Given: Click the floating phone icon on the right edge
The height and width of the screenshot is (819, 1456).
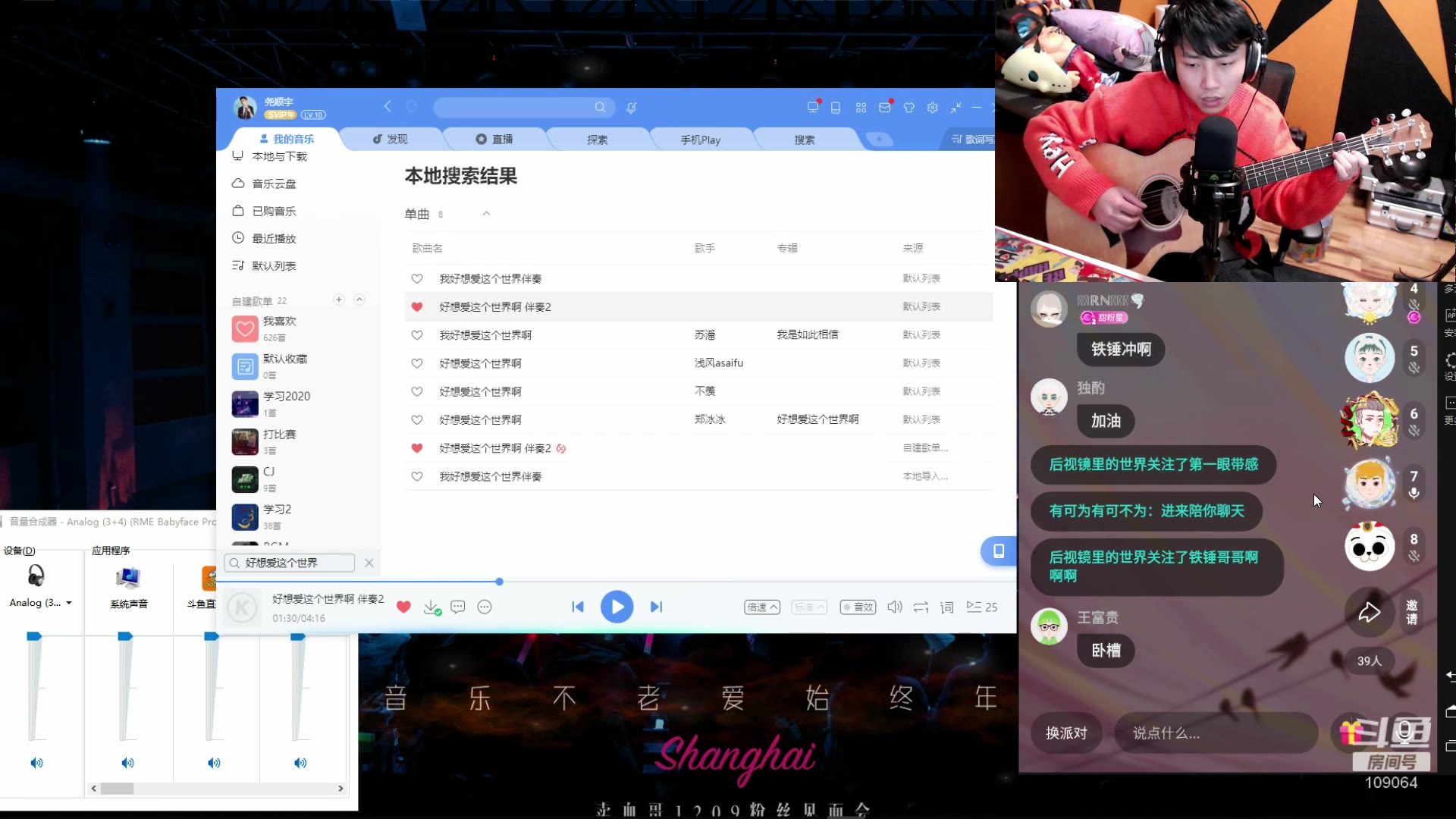Looking at the screenshot, I should click(999, 551).
